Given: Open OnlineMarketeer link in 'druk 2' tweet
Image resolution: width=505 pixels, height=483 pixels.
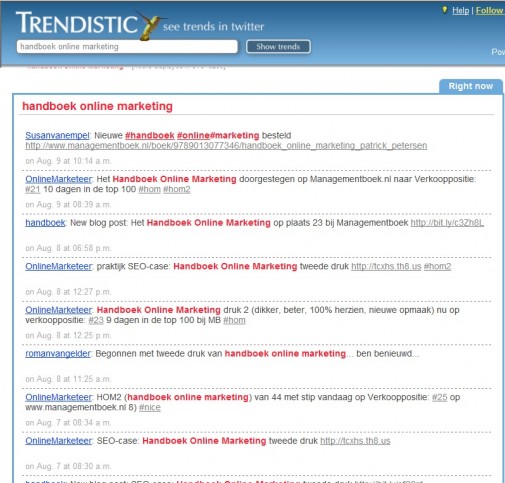Looking at the screenshot, I should [58, 310].
